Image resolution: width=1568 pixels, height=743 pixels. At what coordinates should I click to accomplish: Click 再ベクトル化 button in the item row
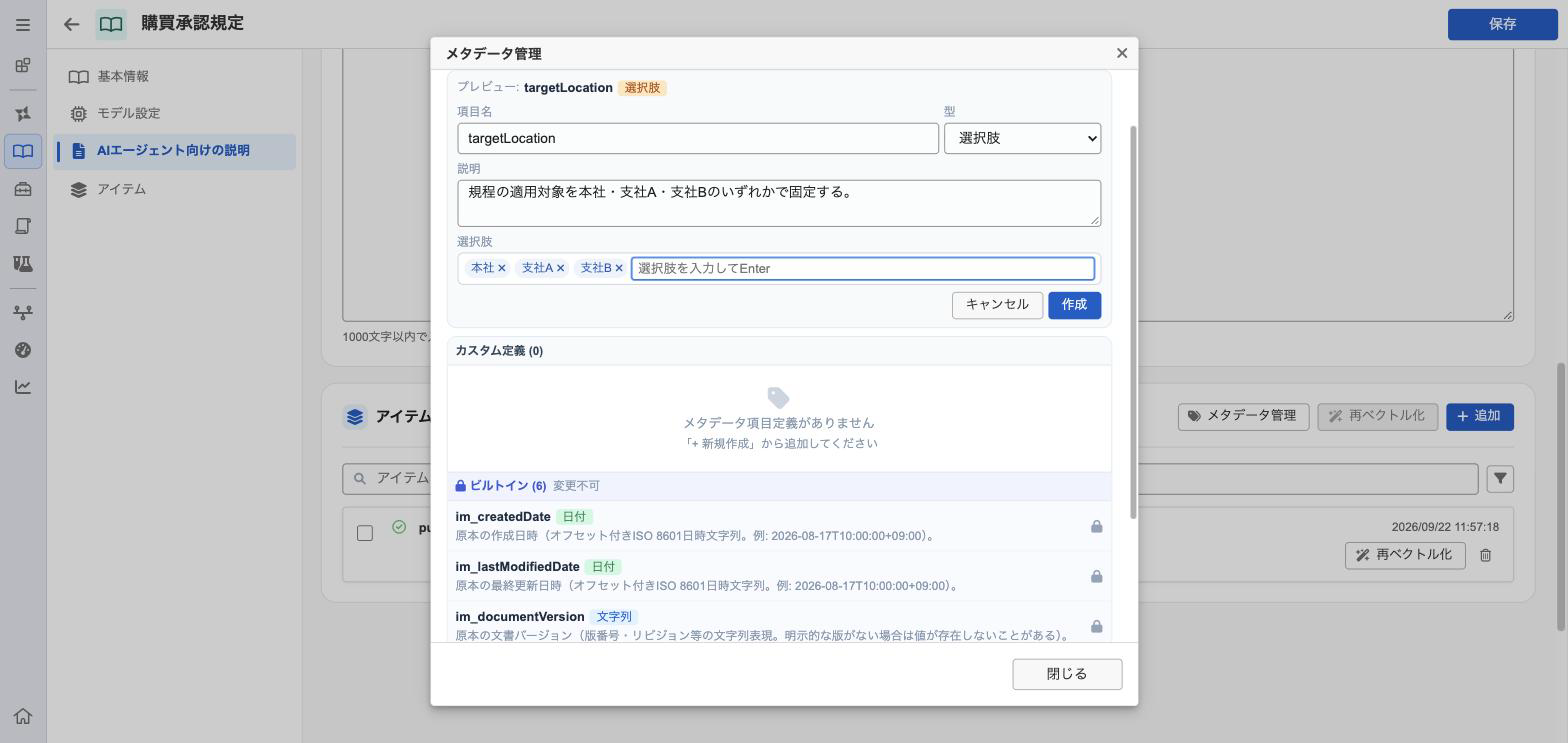pos(1405,555)
